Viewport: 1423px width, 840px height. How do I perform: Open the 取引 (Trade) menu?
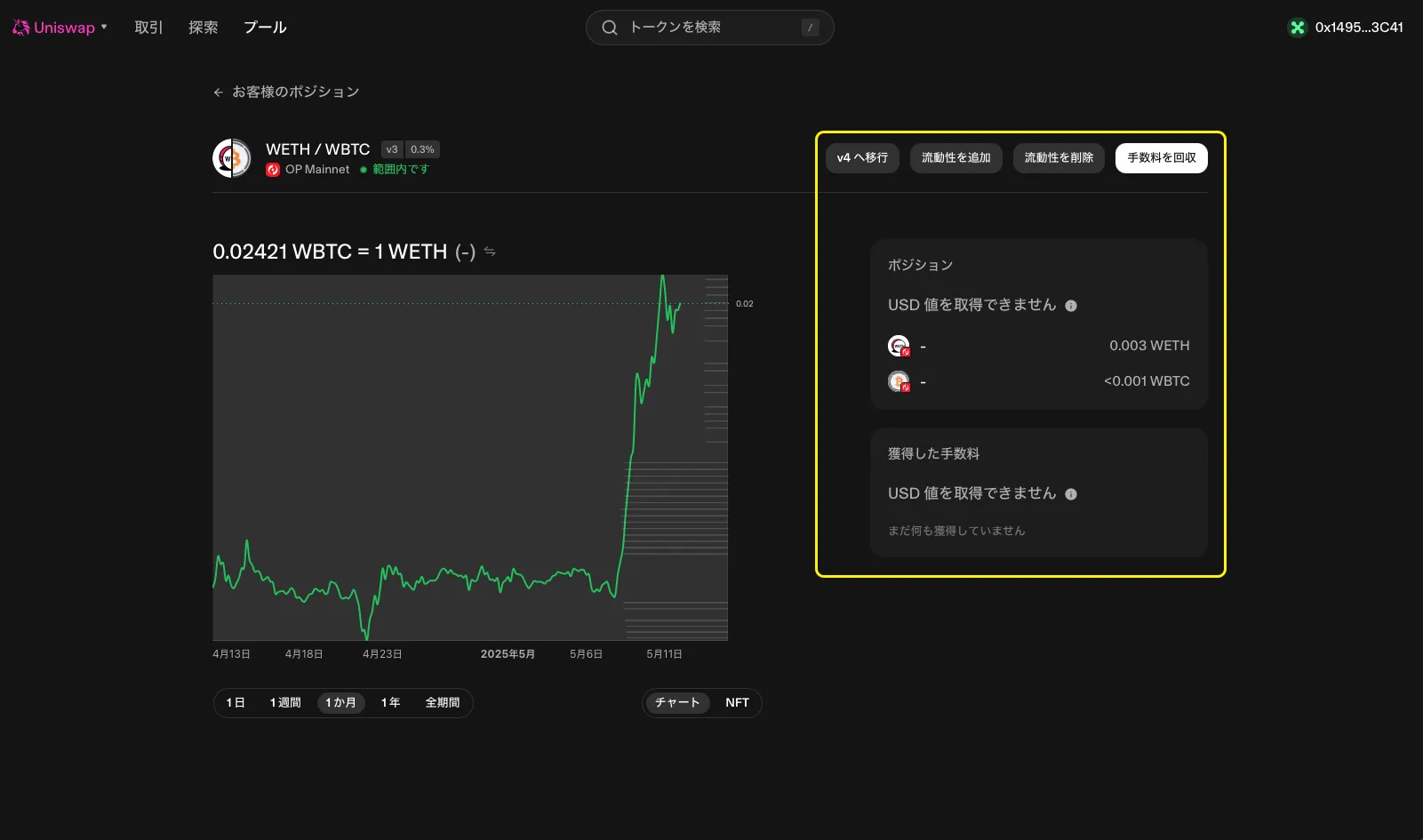148,28
